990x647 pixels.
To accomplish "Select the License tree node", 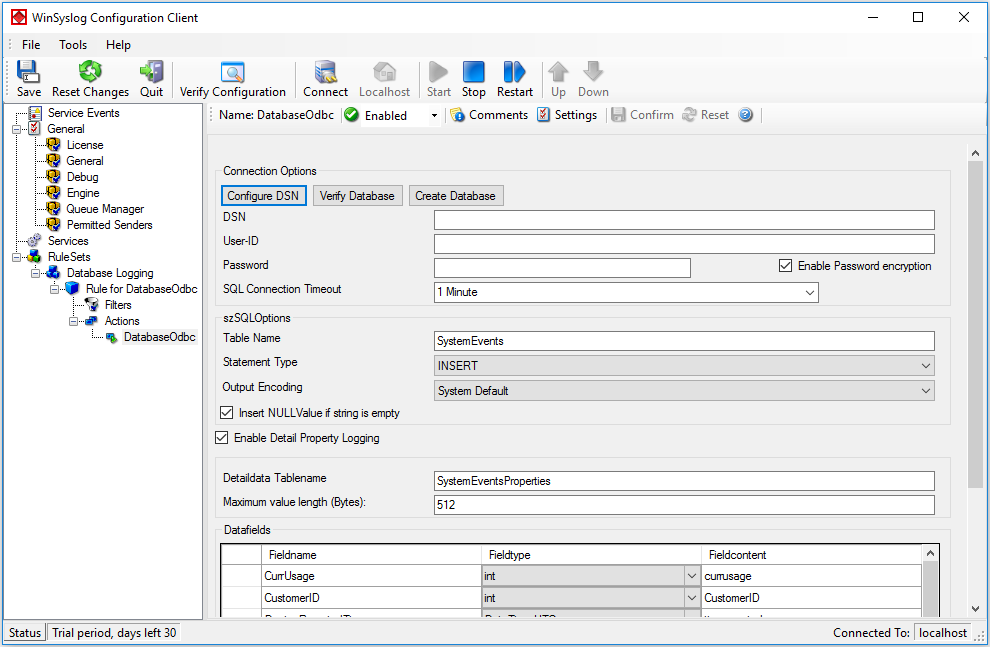I will click(85, 145).
